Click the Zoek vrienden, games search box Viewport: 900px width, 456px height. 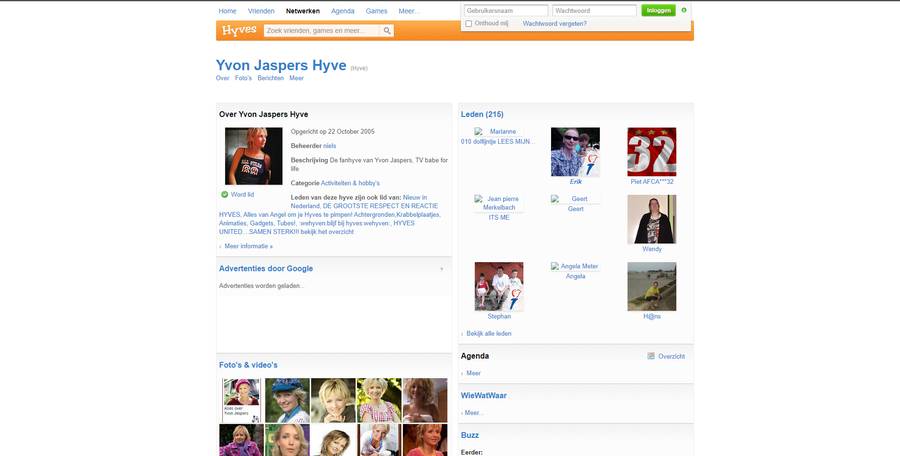pos(323,30)
